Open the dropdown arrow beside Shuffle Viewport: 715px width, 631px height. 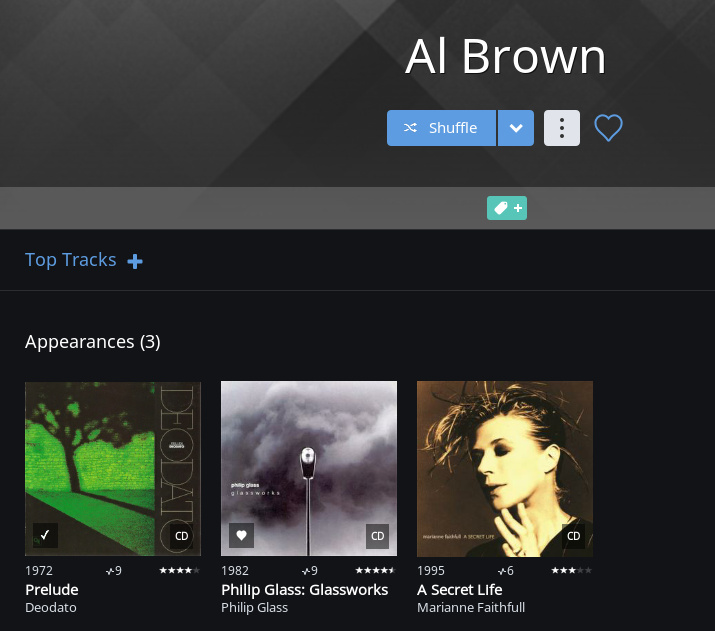516,128
